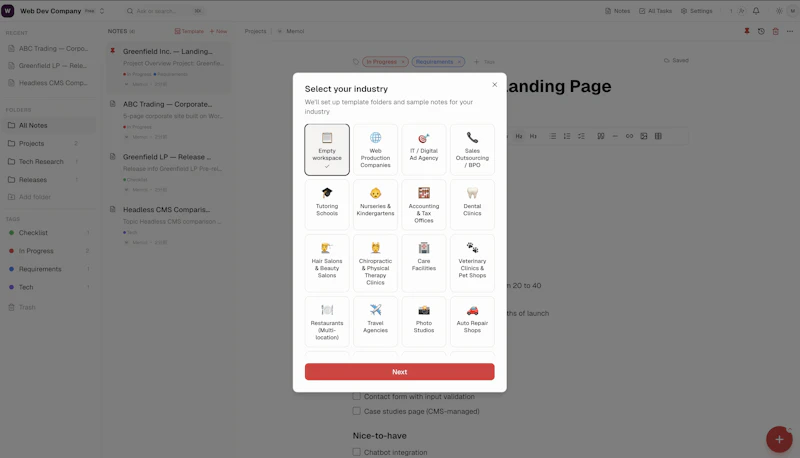Pick the Sales Outsourcing / BPO card

tap(472, 149)
